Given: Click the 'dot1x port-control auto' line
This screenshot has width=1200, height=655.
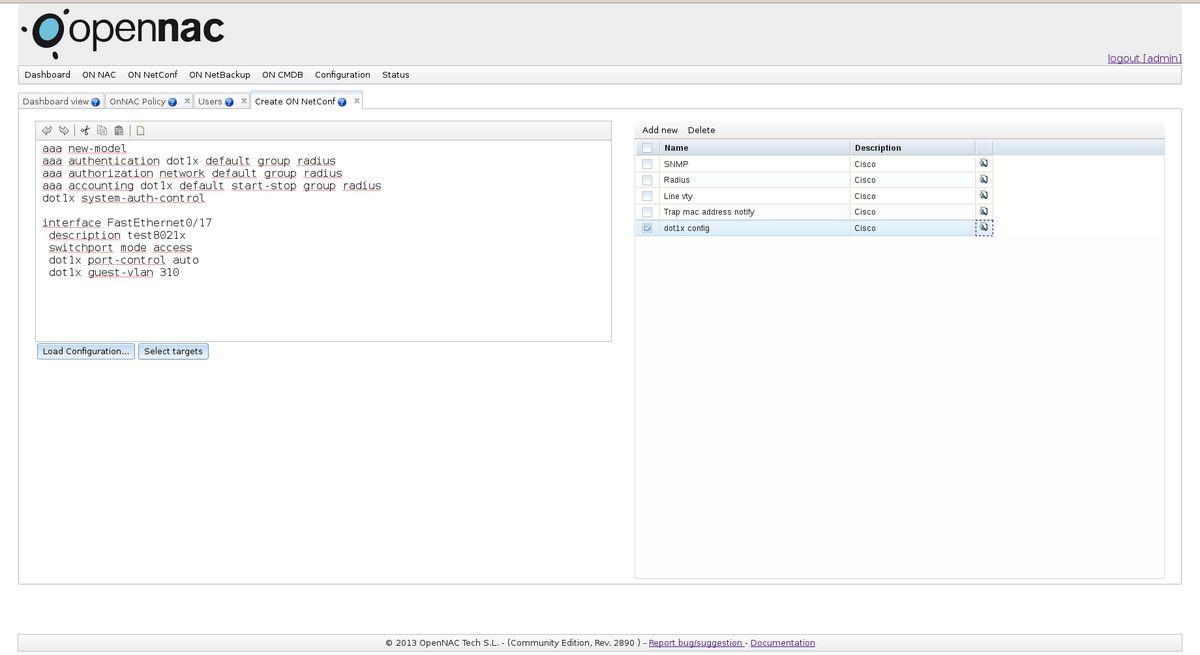Looking at the screenshot, I should [x=124, y=260].
